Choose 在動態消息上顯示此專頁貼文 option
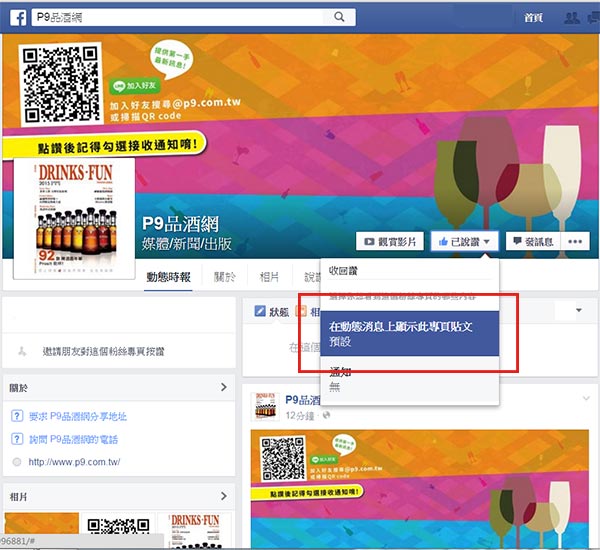This screenshot has width=600, height=550. (x=409, y=334)
